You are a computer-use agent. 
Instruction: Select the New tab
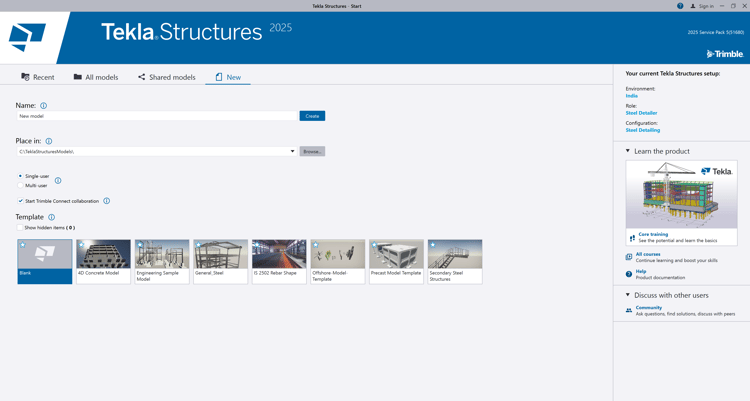228,77
